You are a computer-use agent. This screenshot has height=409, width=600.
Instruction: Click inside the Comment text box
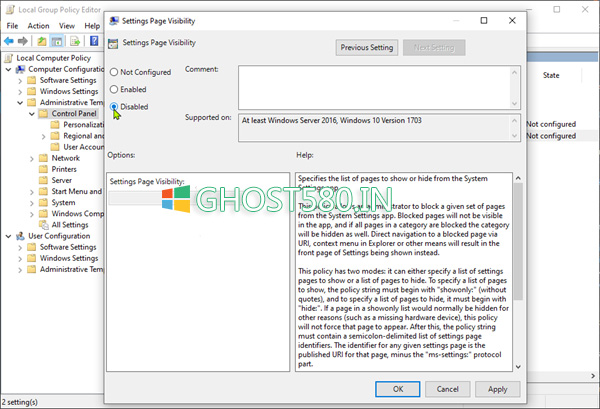(x=374, y=88)
